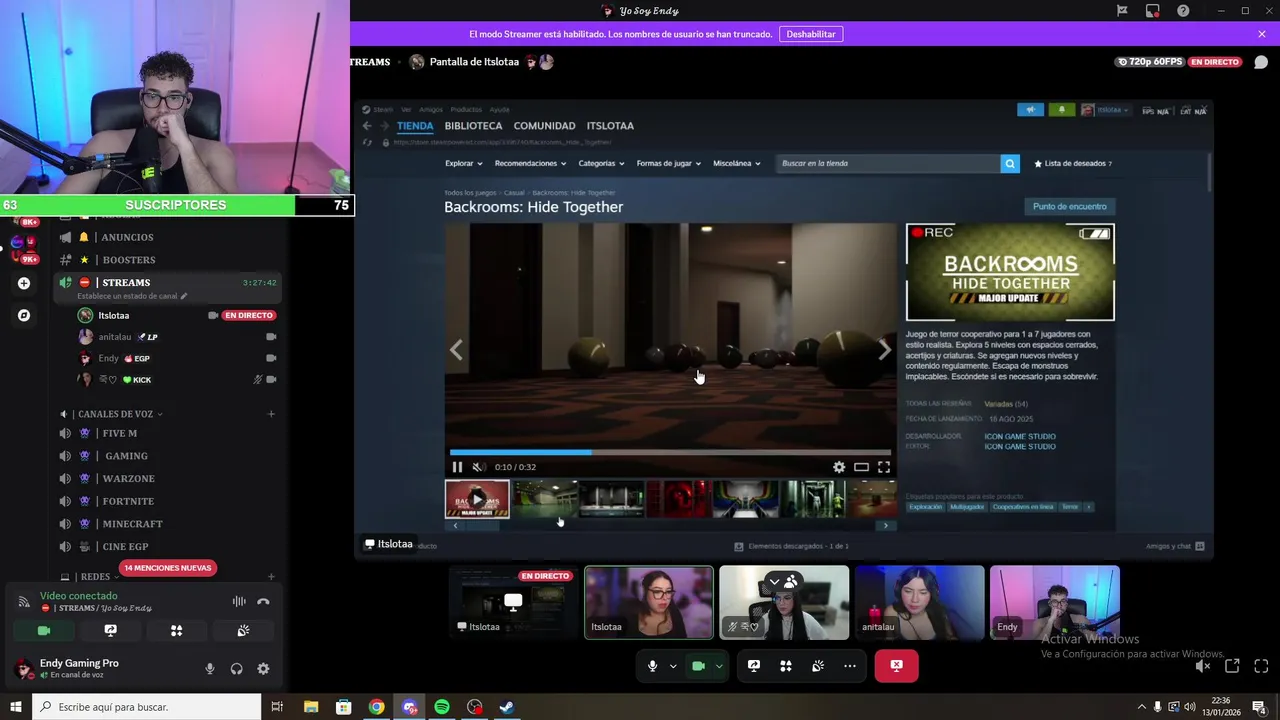1280x720 pixels.
Task: Edit channel status pencil icon
Action: [x=184, y=296]
